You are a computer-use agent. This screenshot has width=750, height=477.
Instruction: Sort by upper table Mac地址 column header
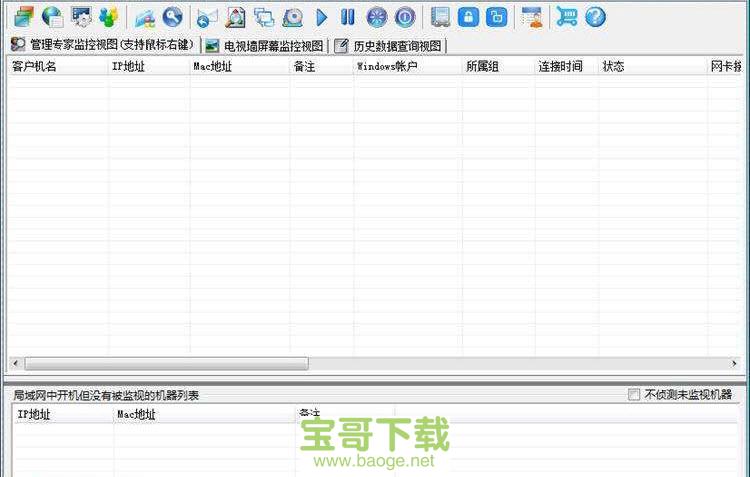[240, 67]
